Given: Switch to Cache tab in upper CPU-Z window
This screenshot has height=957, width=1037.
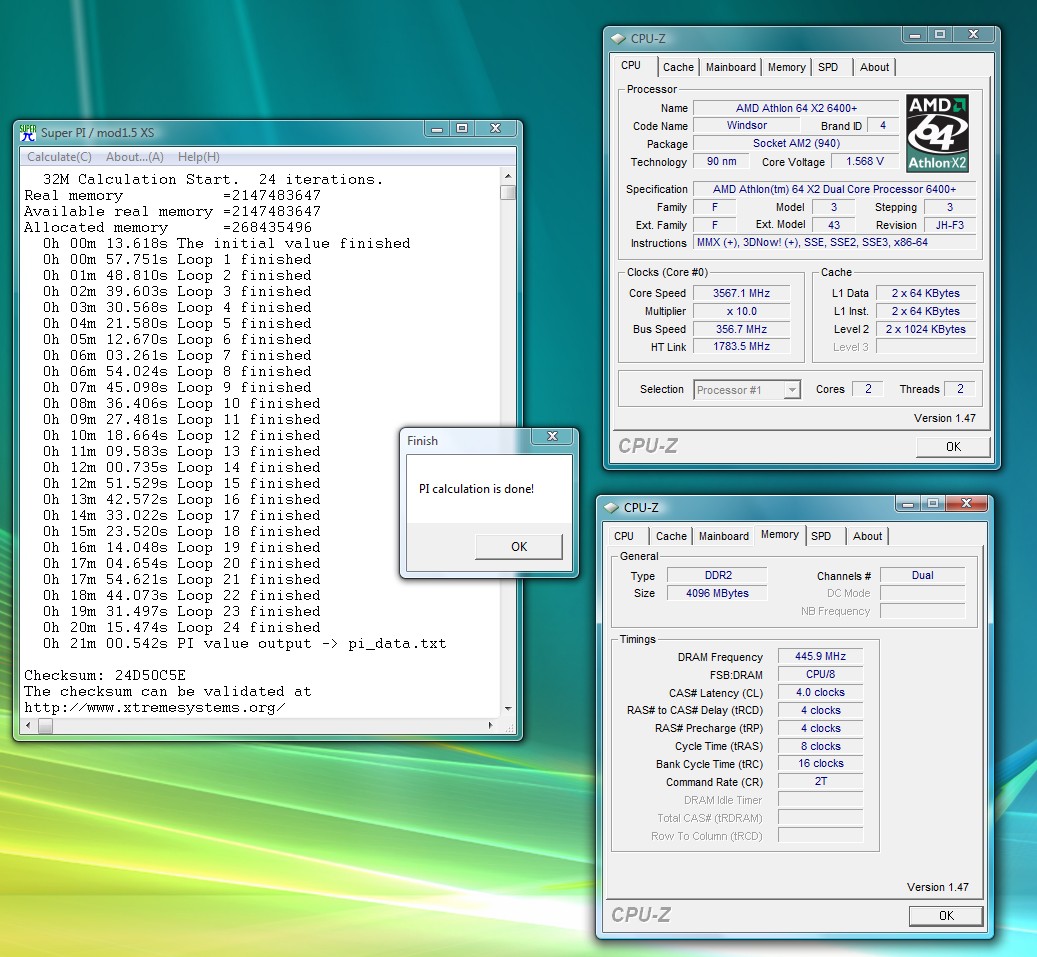Looking at the screenshot, I should 678,67.
